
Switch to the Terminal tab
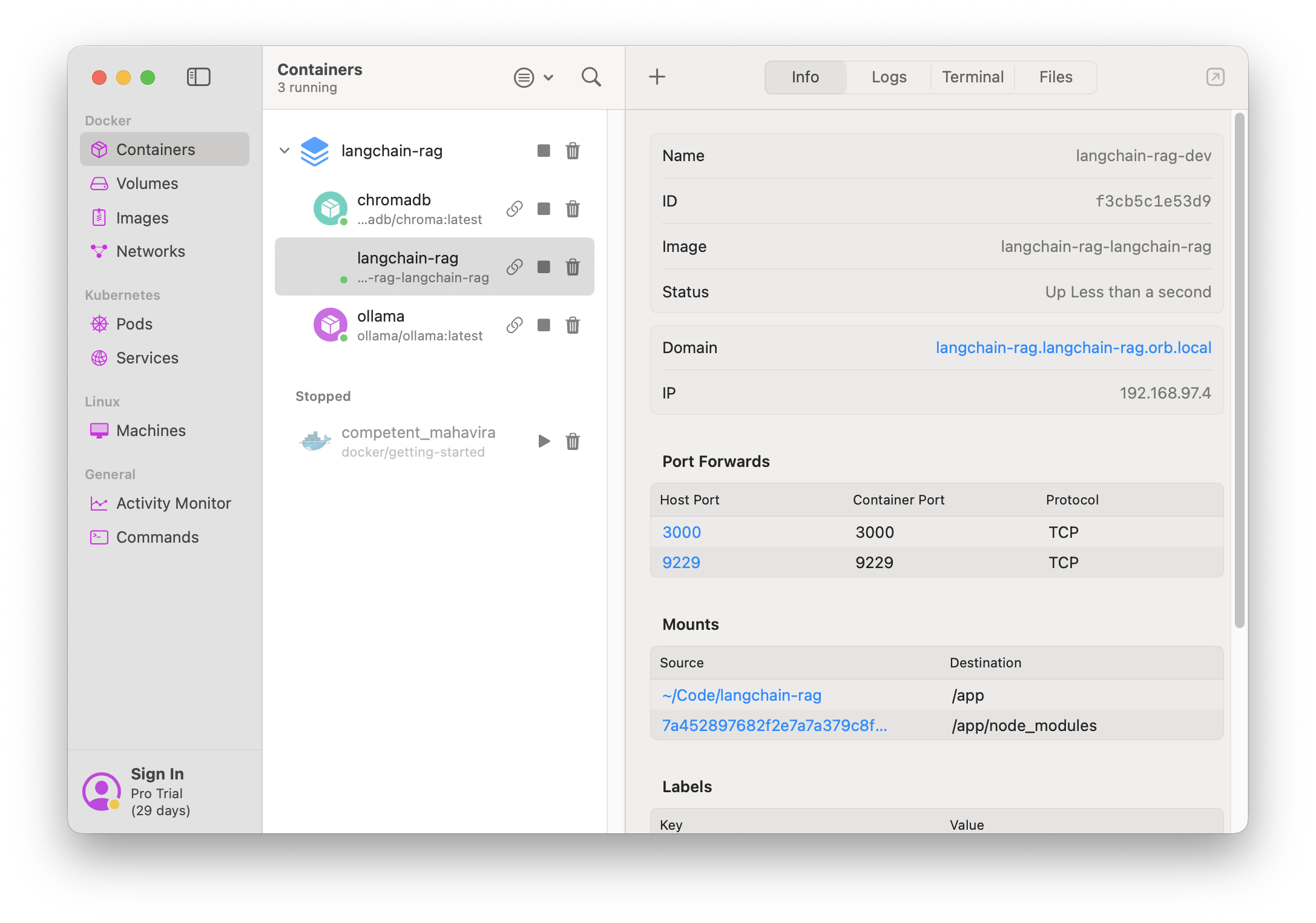click(972, 77)
